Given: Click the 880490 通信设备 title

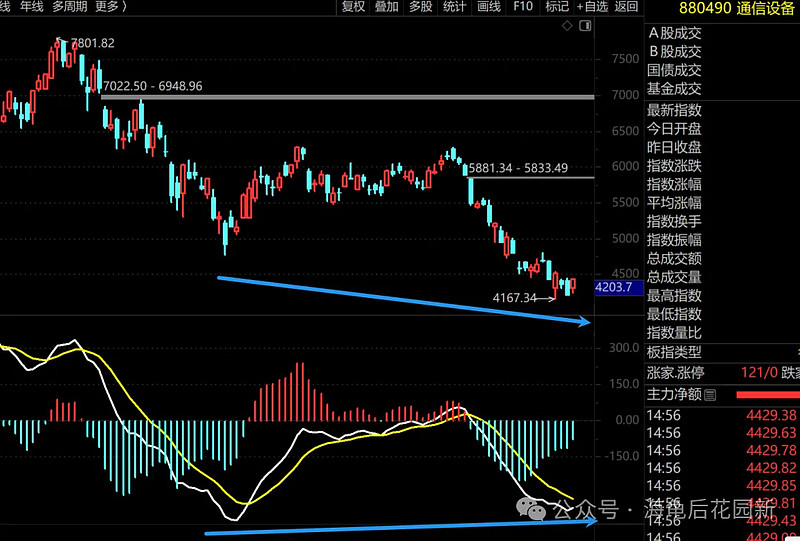Looking at the screenshot, I should (736, 8).
